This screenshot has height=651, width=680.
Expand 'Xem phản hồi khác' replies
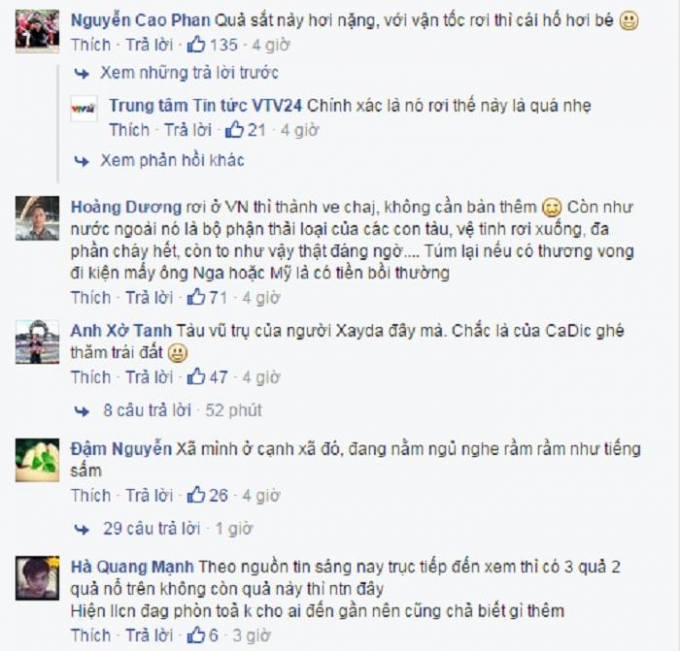click(x=172, y=160)
